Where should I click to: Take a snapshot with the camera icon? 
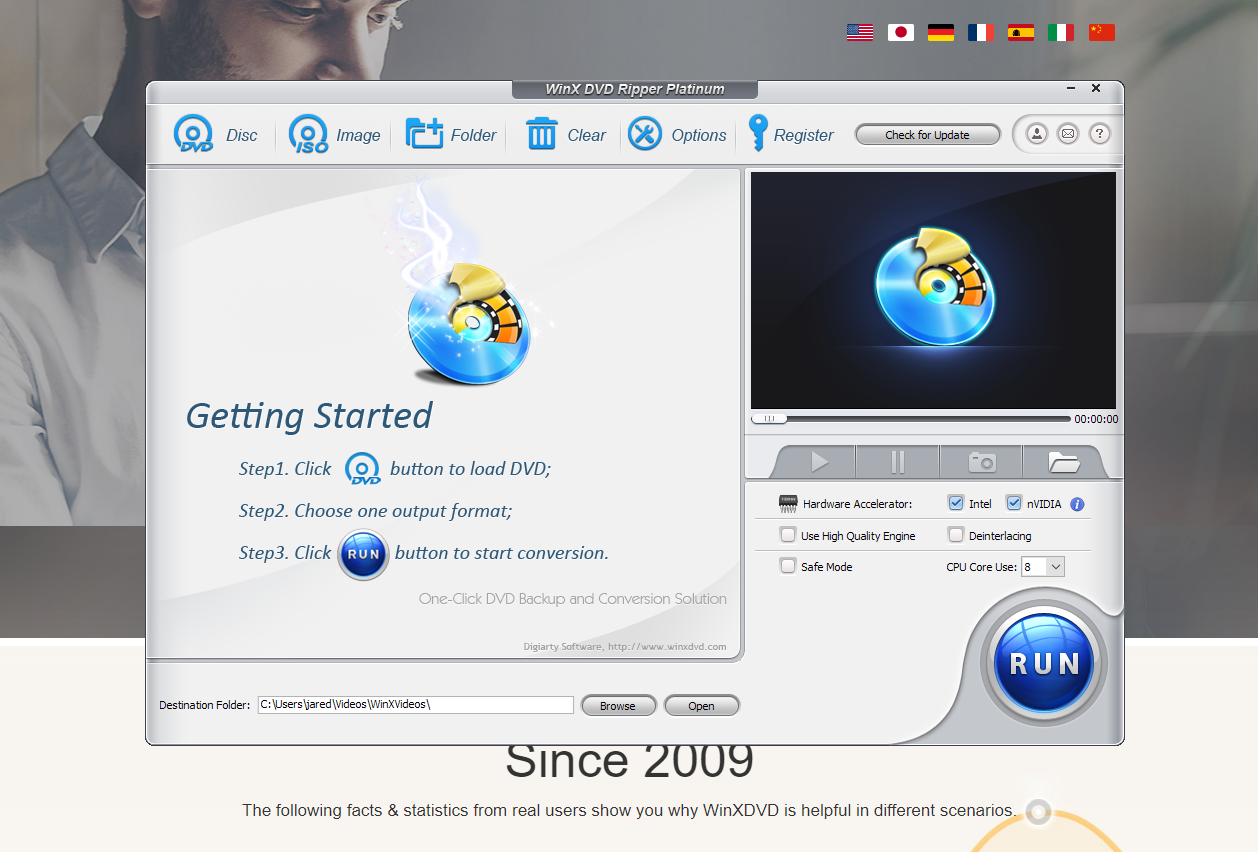981,461
